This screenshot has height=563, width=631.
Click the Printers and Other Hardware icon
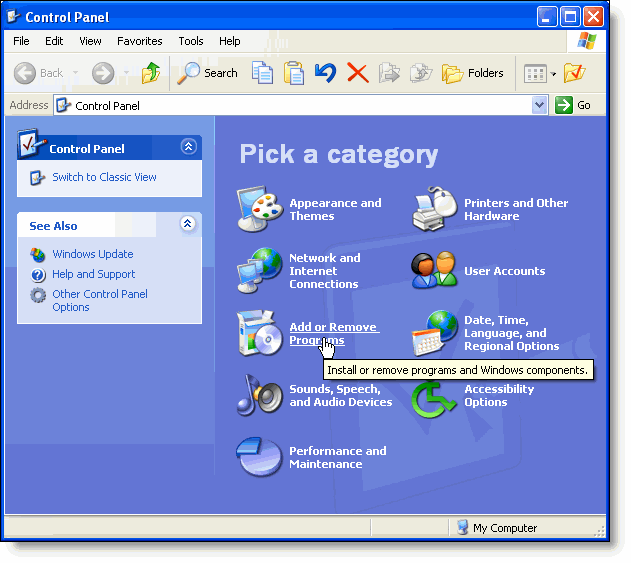pyautogui.click(x=435, y=208)
